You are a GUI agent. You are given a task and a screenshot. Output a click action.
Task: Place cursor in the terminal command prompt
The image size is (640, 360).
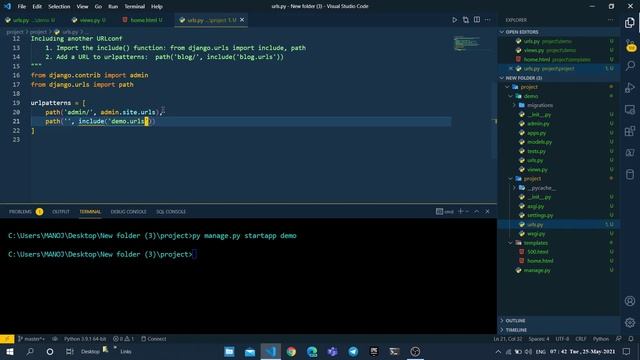tap(195, 254)
